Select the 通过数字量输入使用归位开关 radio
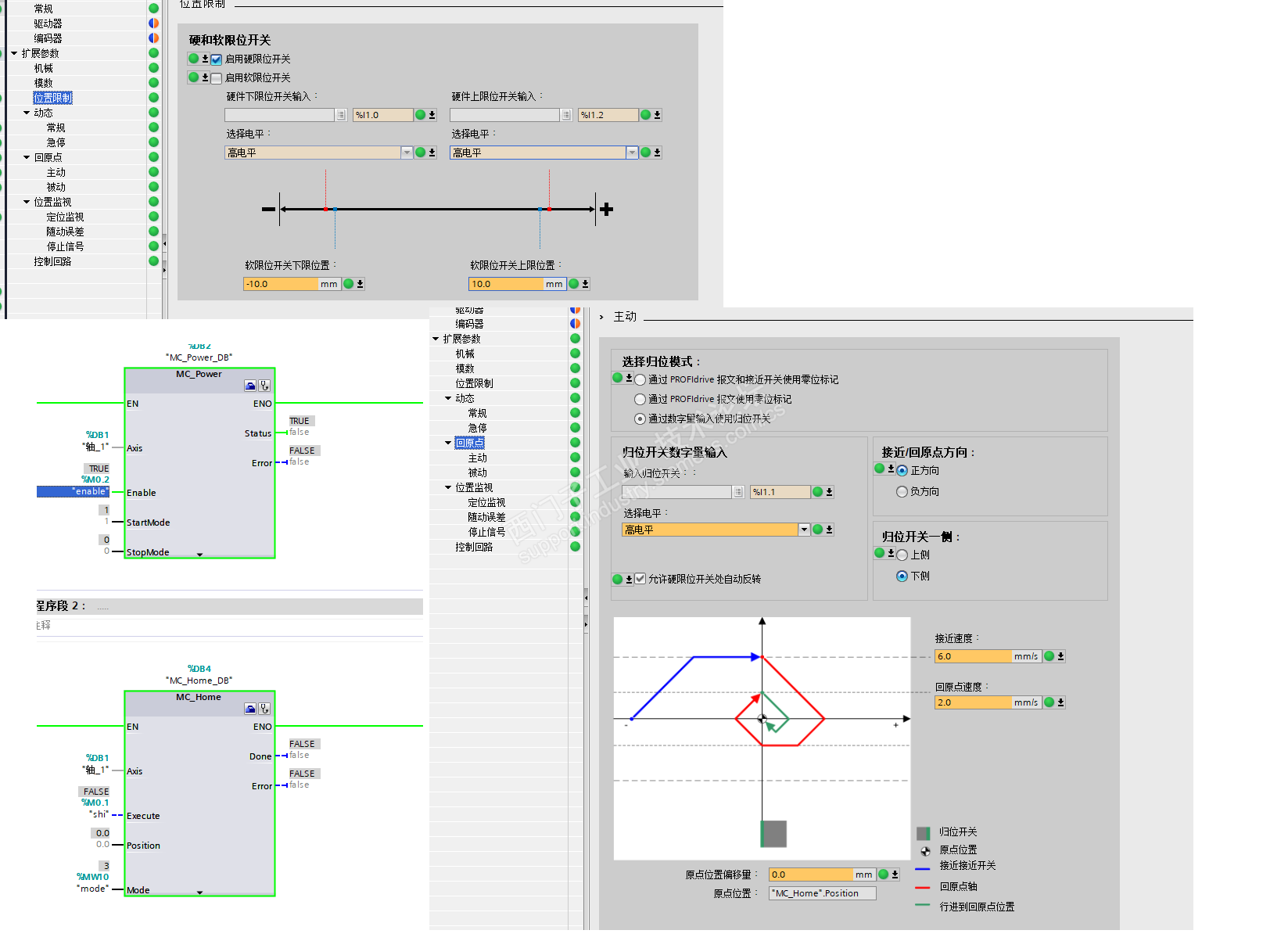 tap(640, 419)
